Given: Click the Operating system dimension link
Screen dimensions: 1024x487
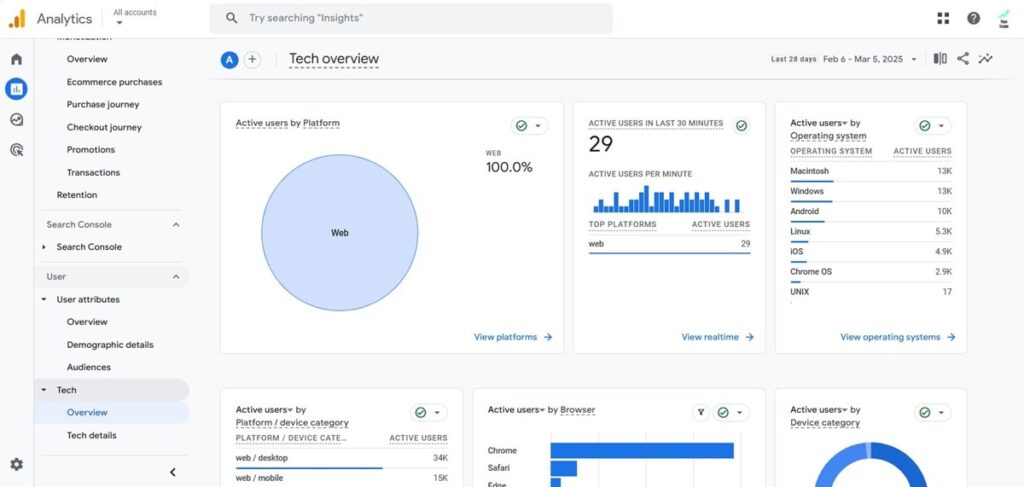Looking at the screenshot, I should (x=828, y=136).
